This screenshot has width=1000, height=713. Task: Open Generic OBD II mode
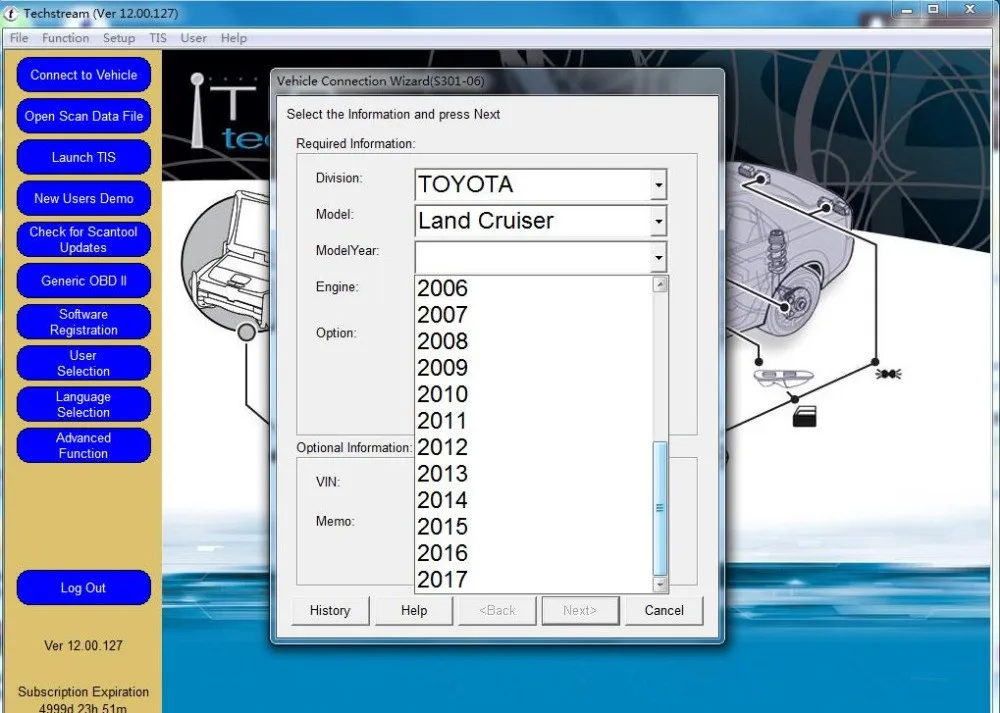click(x=84, y=281)
